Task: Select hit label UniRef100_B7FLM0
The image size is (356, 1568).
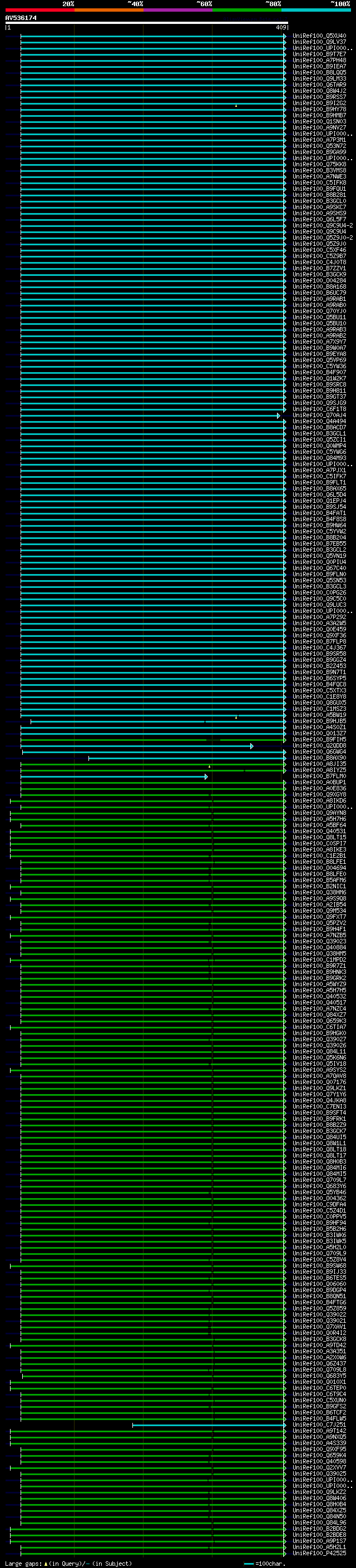Action: tap(319, 776)
